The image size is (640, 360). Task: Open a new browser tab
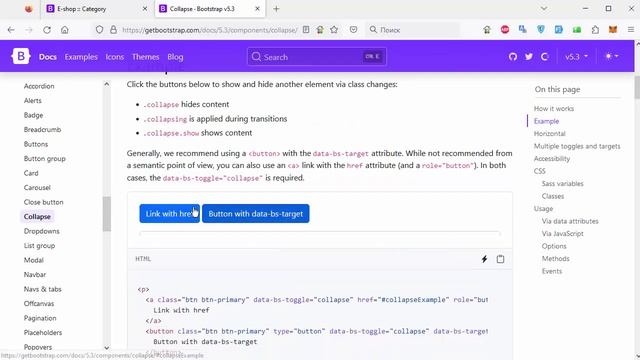tap(276, 9)
